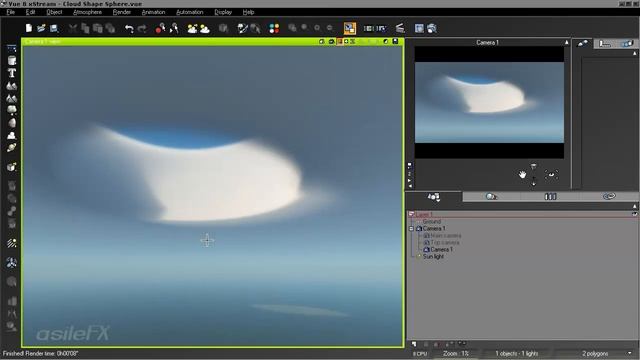Switch to the Library tab in World Browser
640x360 pixels.
click(550, 197)
